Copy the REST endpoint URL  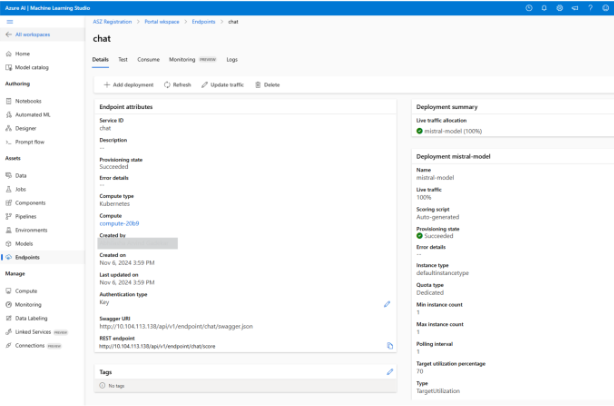[x=390, y=346]
